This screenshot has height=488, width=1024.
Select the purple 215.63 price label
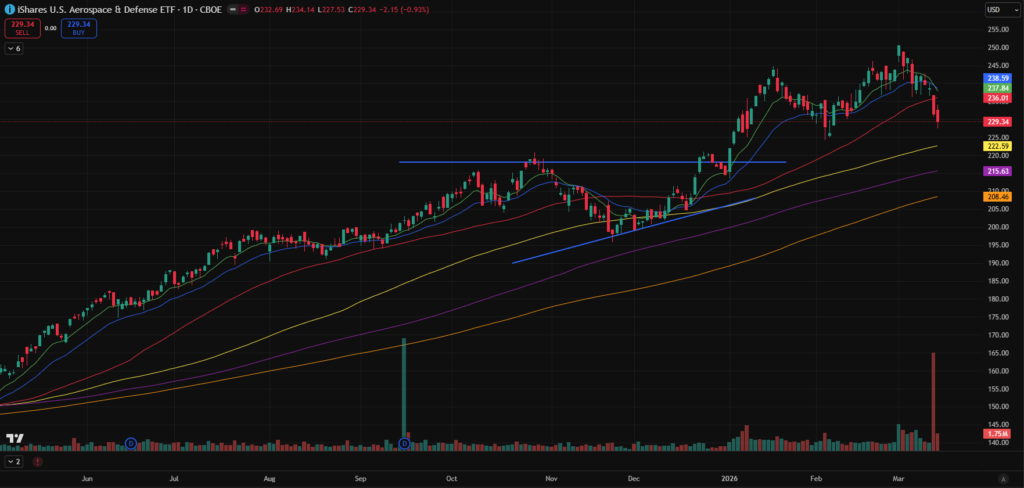click(x=997, y=171)
